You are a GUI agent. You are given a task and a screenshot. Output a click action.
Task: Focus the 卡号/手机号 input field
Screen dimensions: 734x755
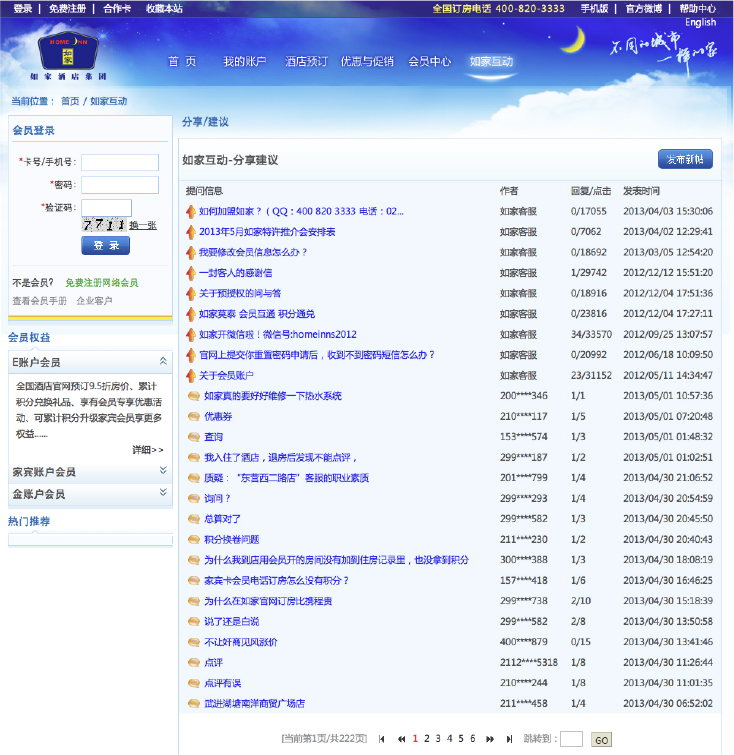point(120,162)
